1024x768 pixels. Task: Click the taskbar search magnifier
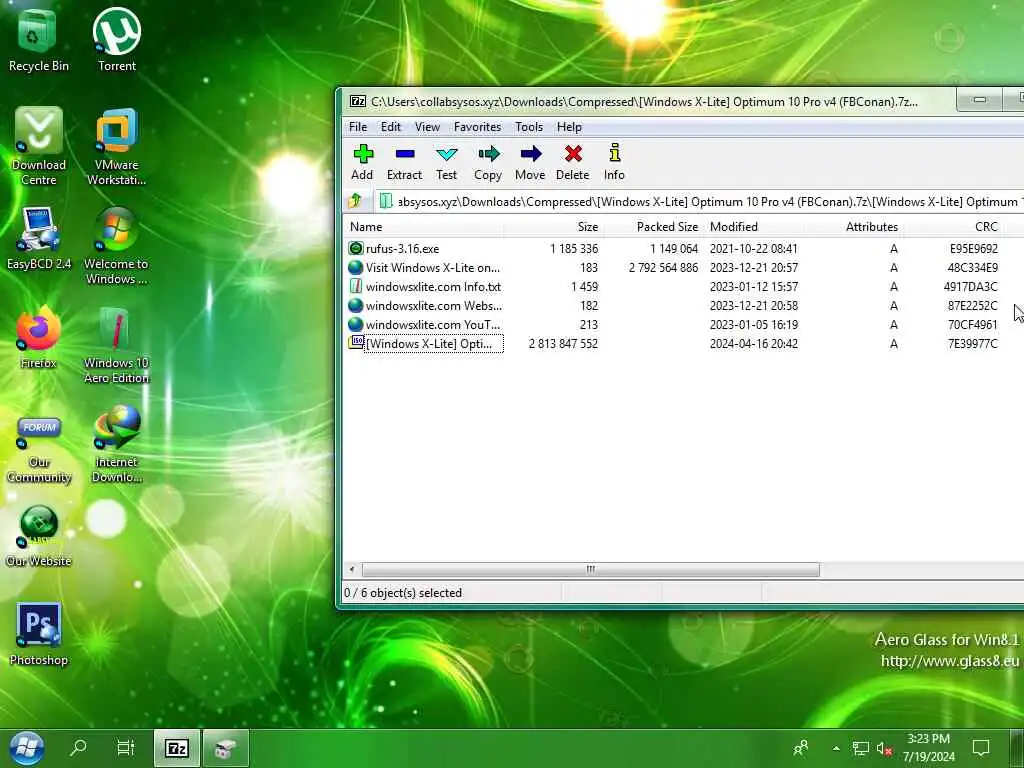point(78,748)
